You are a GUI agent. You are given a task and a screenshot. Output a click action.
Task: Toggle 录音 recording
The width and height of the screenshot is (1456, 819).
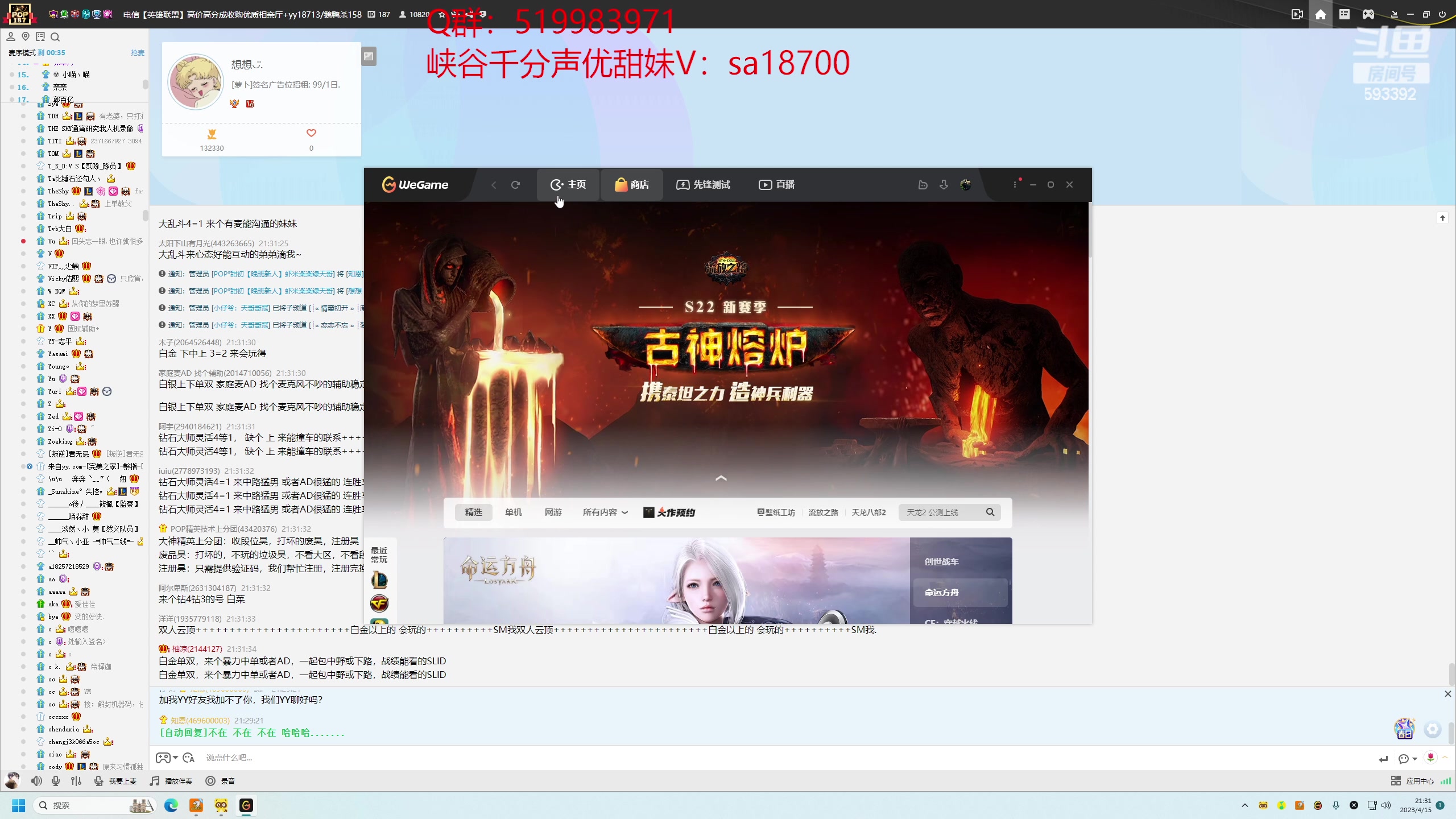coord(220,781)
